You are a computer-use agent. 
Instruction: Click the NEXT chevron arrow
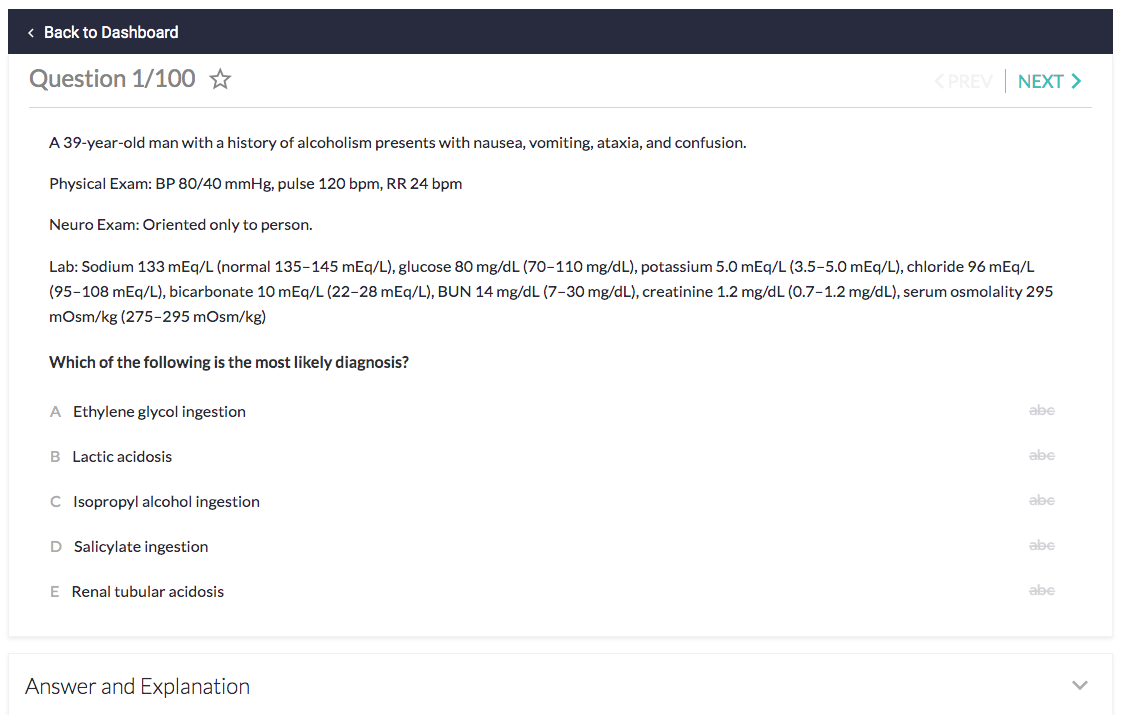pos(1076,81)
